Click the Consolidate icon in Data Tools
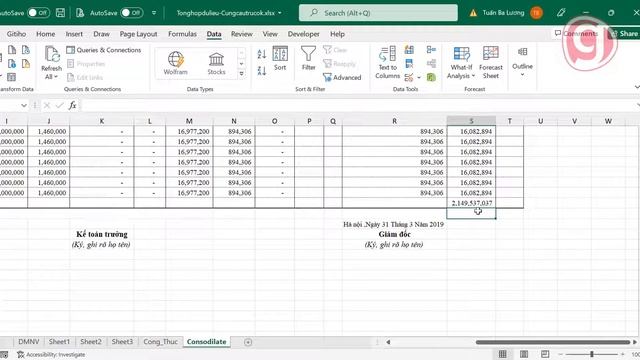Screen dimensions: 640x360 [x=431, y=50]
